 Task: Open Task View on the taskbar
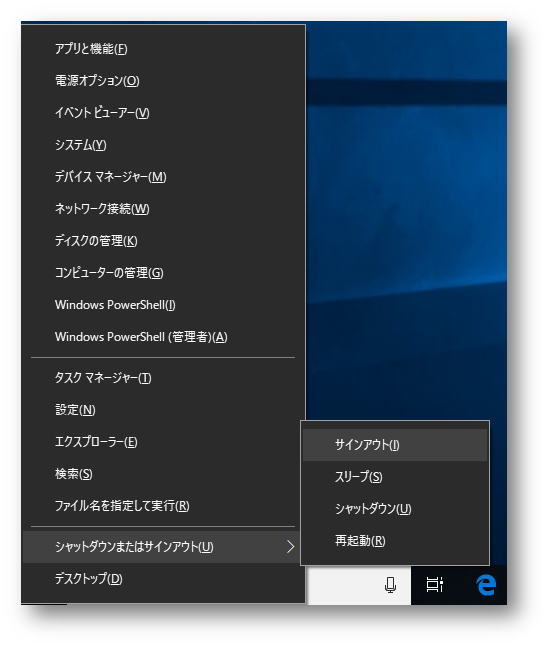click(434, 585)
